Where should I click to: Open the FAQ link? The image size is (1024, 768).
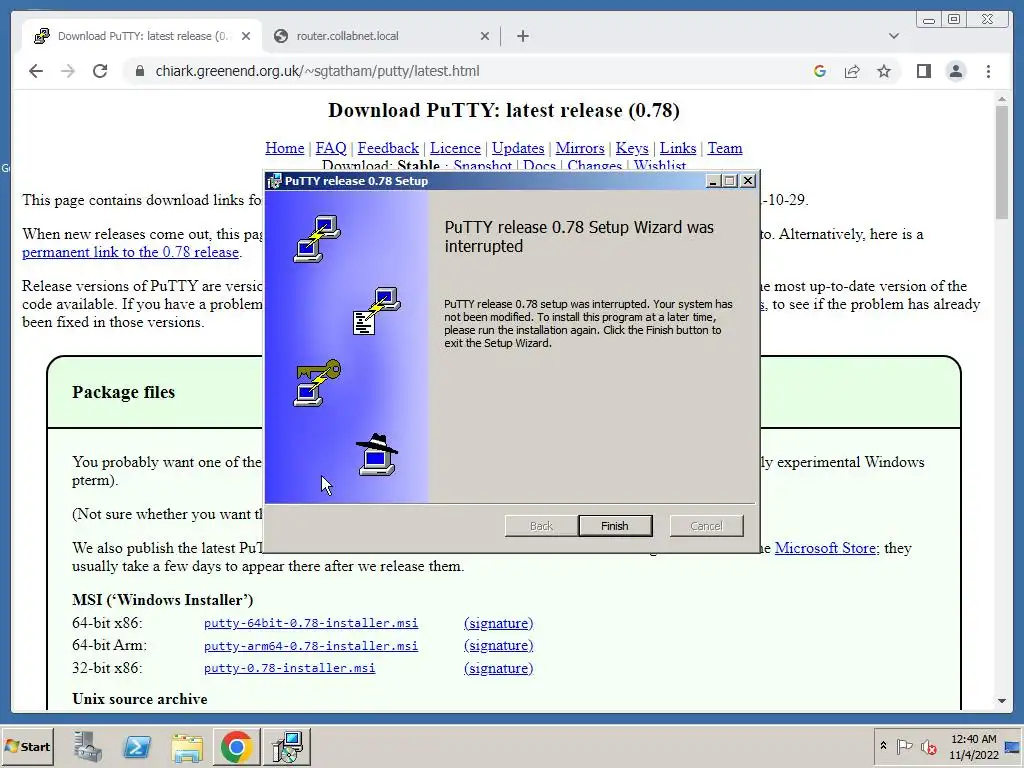(x=331, y=148)
